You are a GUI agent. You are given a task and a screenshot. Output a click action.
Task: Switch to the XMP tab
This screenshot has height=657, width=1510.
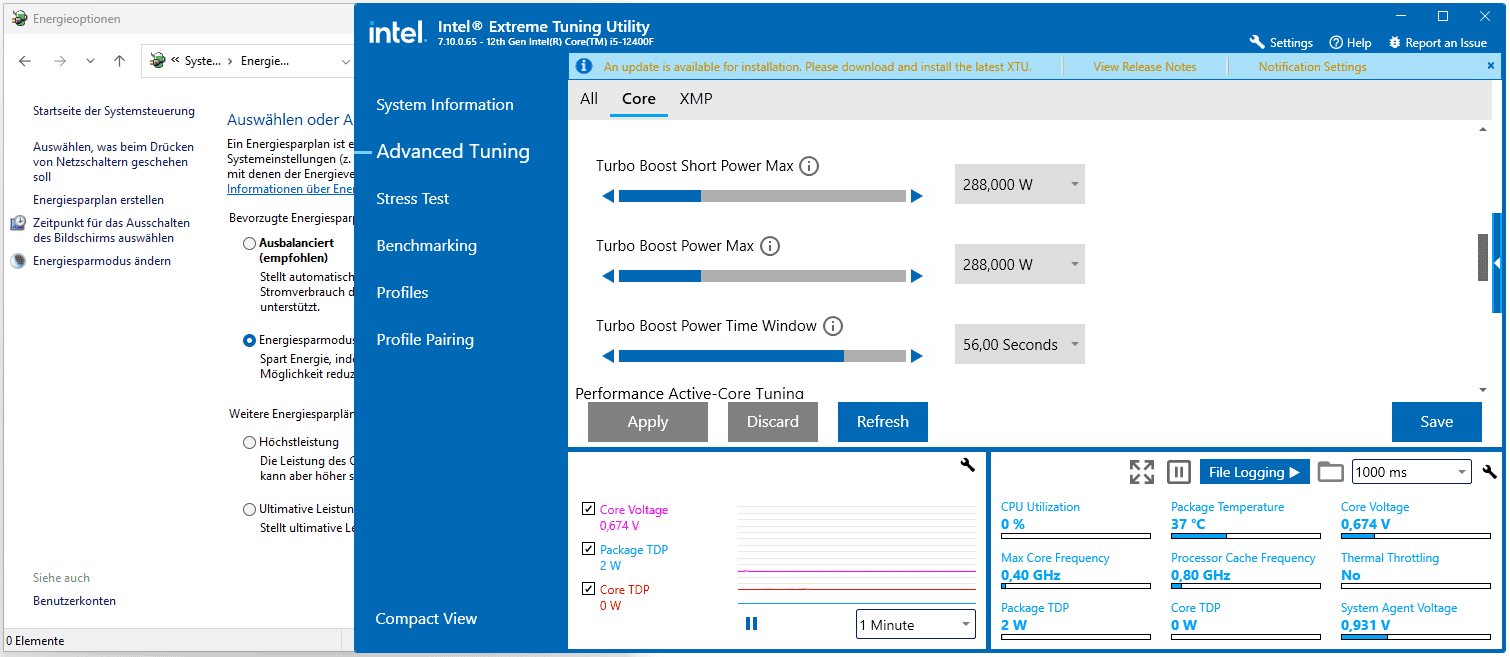click(x=696, y=98)
